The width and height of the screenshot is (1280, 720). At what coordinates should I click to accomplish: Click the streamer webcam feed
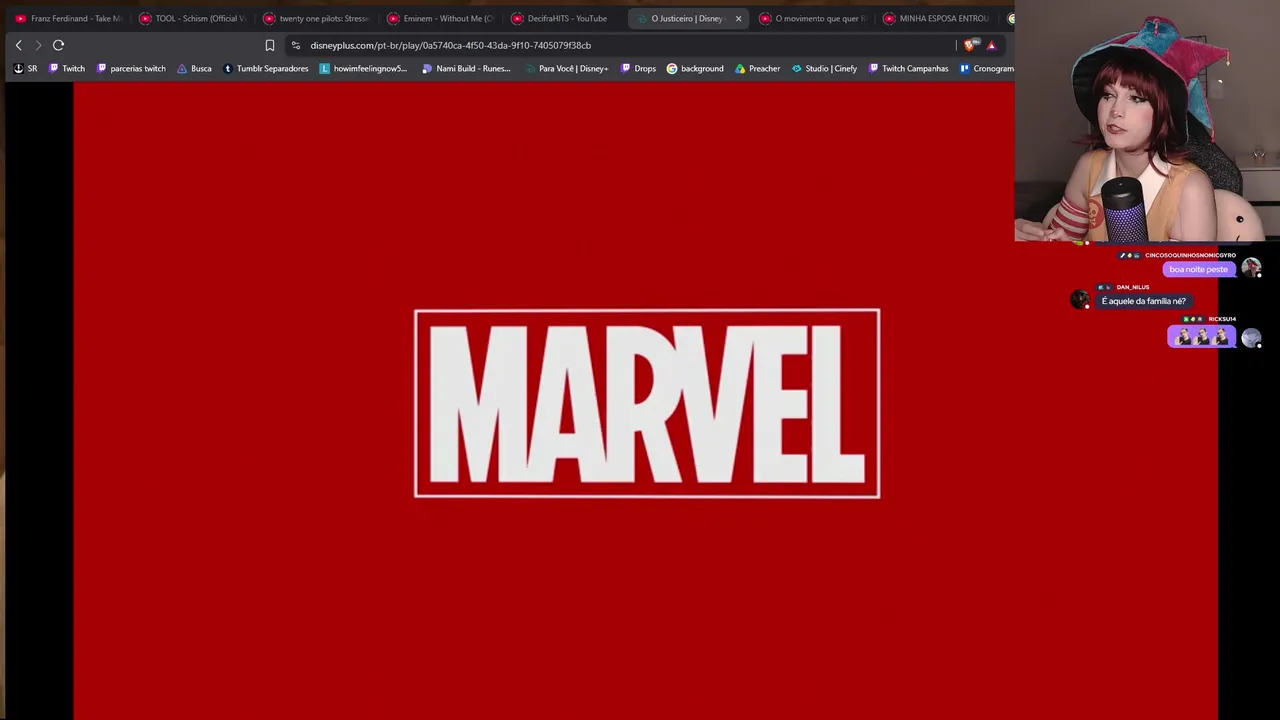[x=1147, y=121]
